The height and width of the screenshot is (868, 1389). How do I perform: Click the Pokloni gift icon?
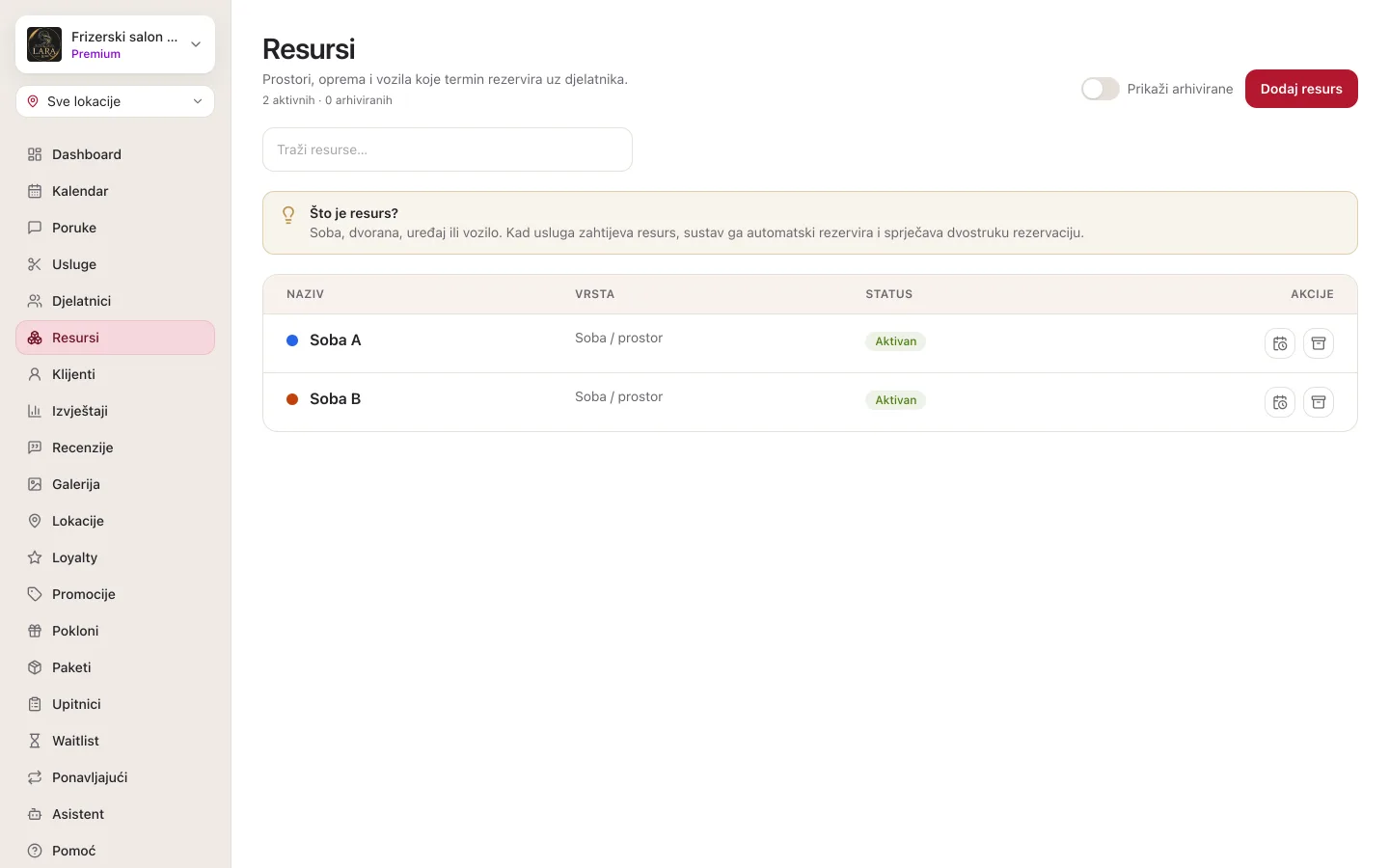(x=35, y=631)
